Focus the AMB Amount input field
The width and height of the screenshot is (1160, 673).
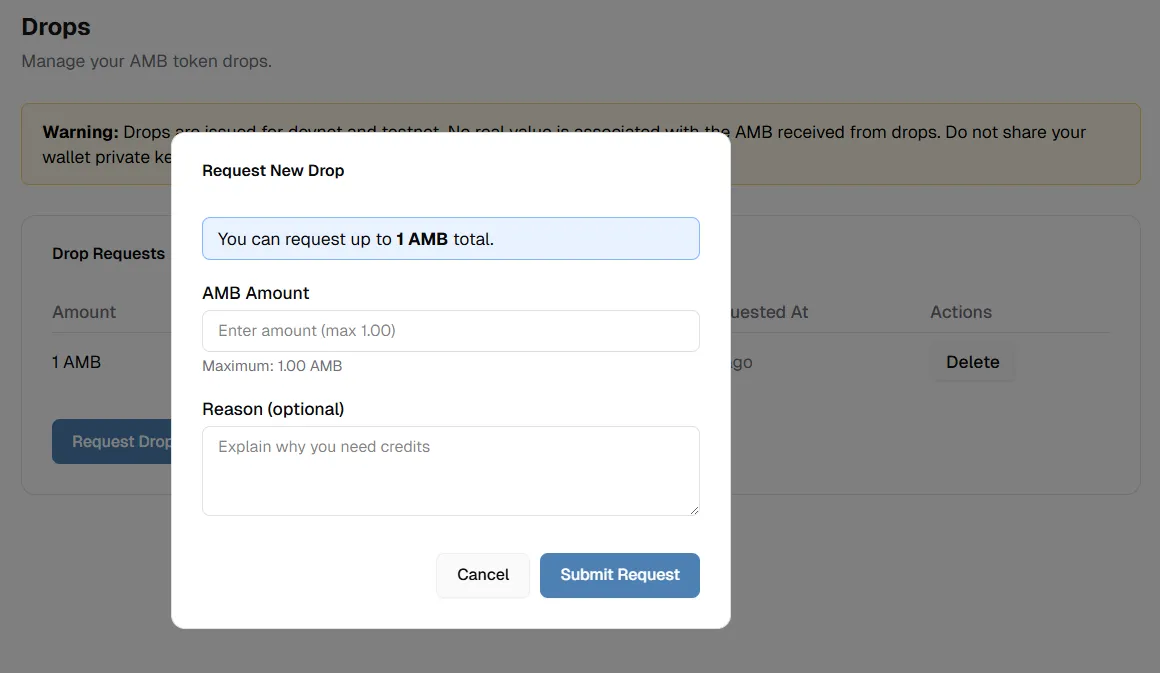[x=450, y=331]
